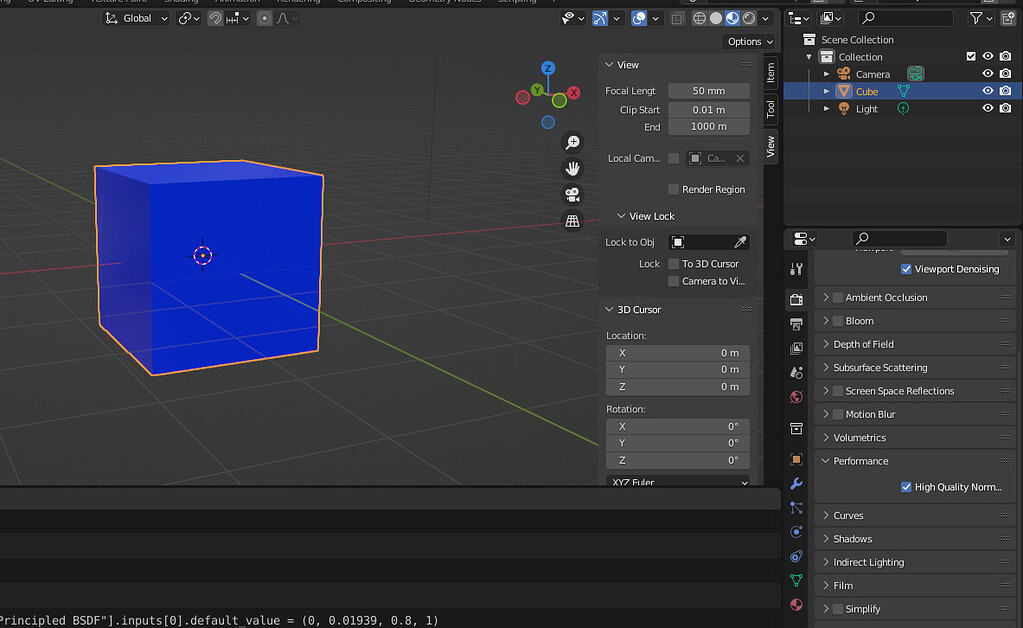Switch viewport shading to rendered mode

pos(749,18)
